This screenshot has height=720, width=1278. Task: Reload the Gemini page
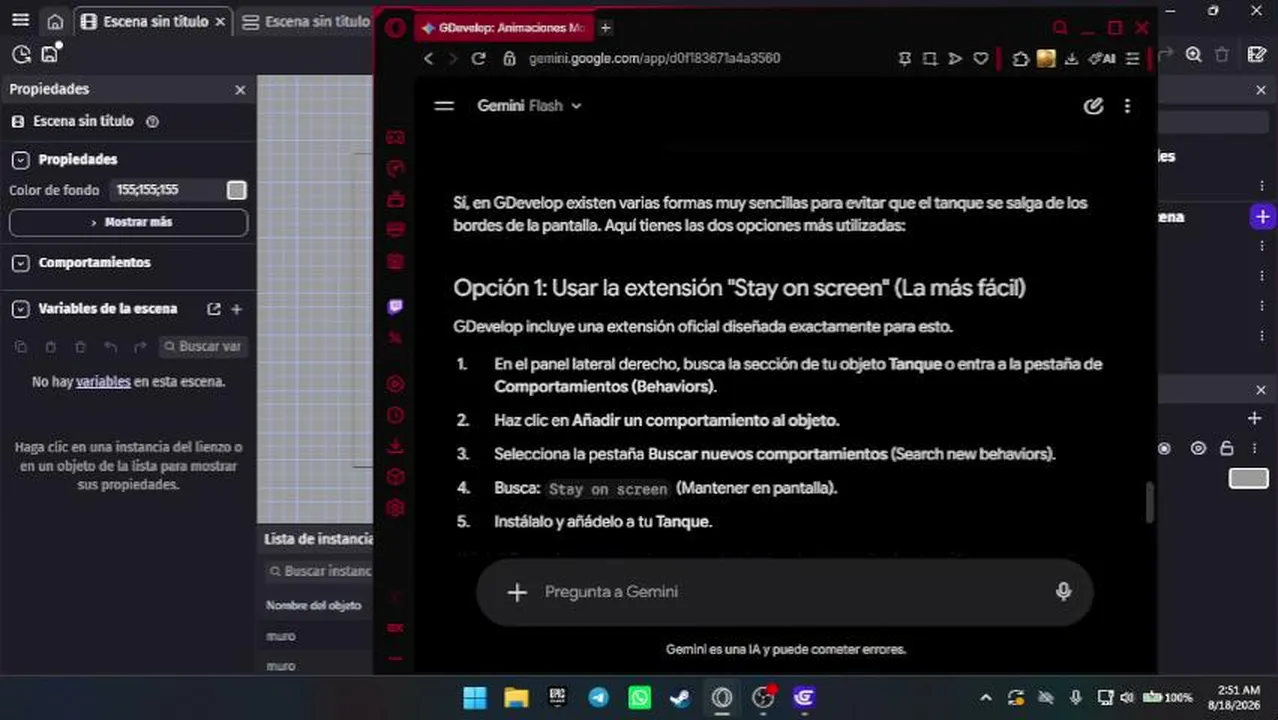click(478, 58)
